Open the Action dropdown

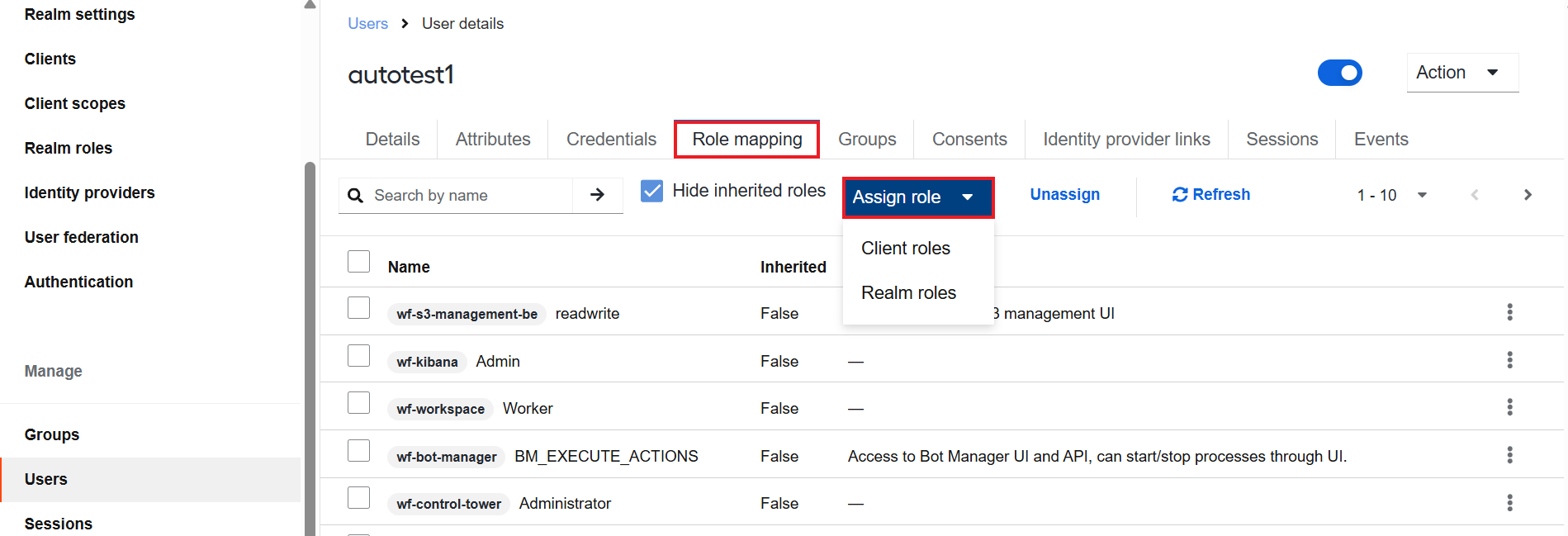(1462, 73)
